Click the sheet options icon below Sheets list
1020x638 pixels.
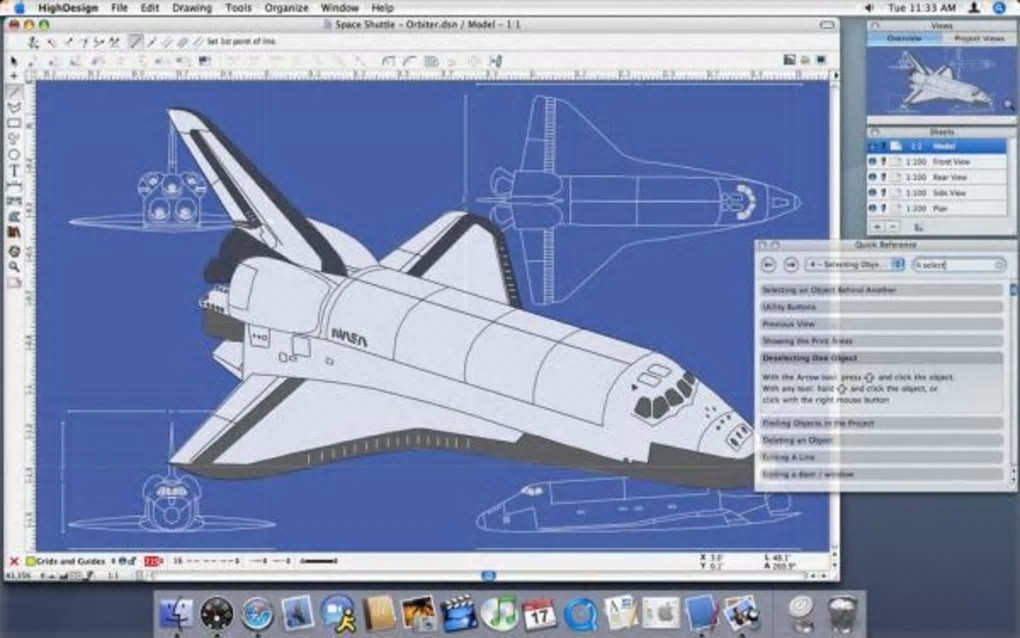[919, 227]
